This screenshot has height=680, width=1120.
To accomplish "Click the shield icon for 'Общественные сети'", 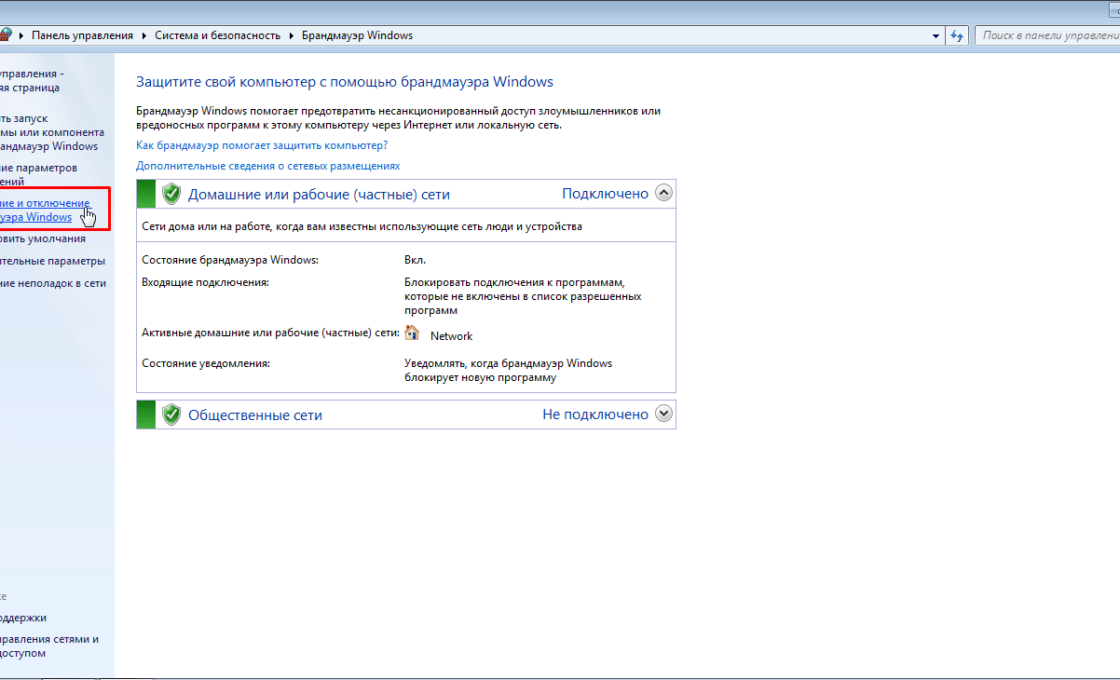I will coord(171,414).
